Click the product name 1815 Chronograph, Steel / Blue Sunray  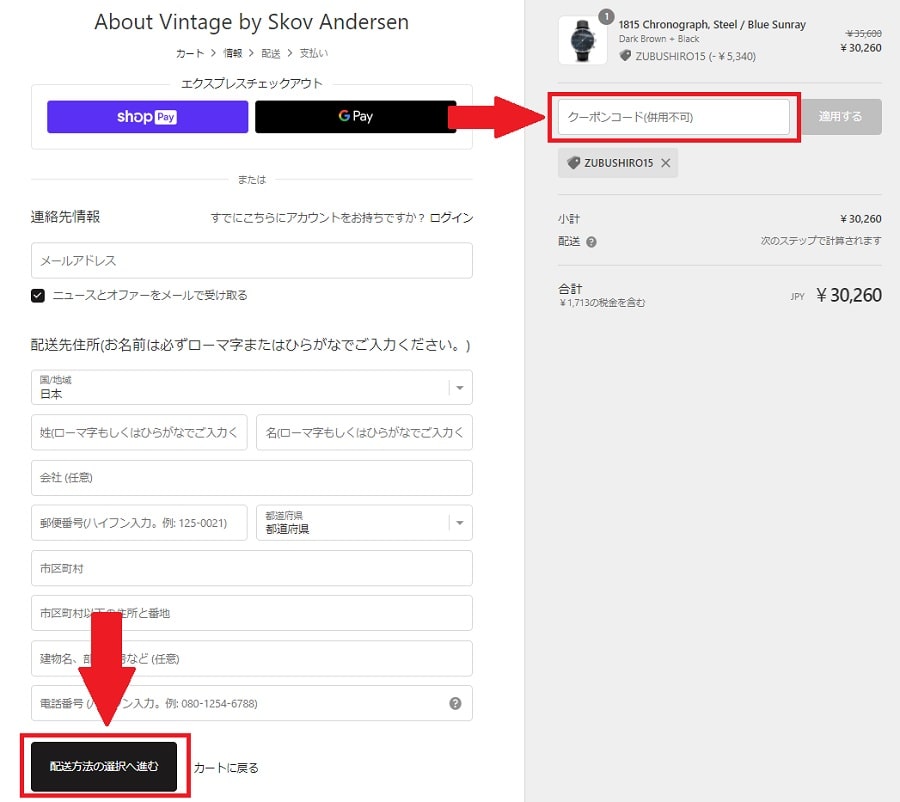click(x=712, y=25)
